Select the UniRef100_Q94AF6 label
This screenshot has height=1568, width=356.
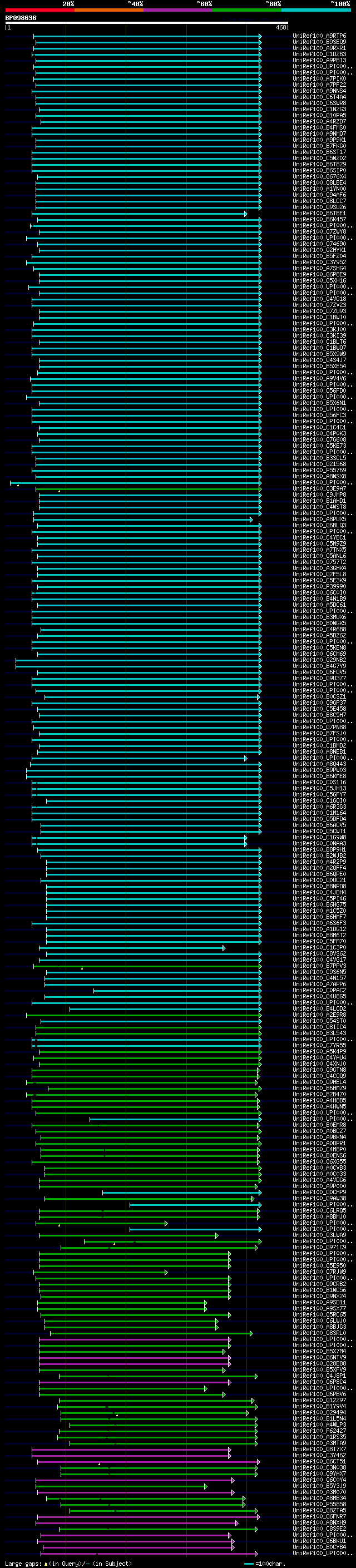[319, 195]
